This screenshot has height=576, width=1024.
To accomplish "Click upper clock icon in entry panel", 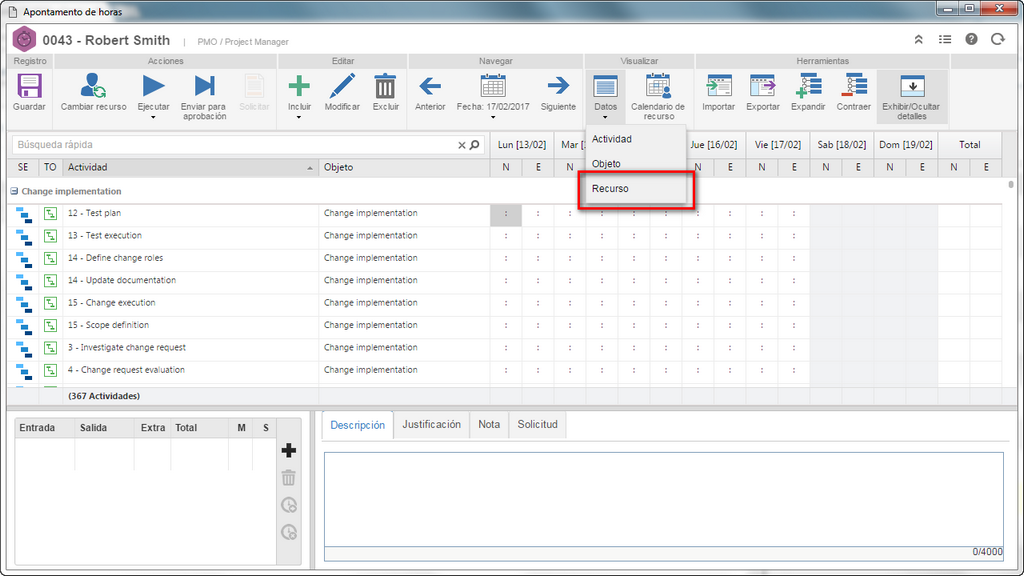I will pos(289,505).
